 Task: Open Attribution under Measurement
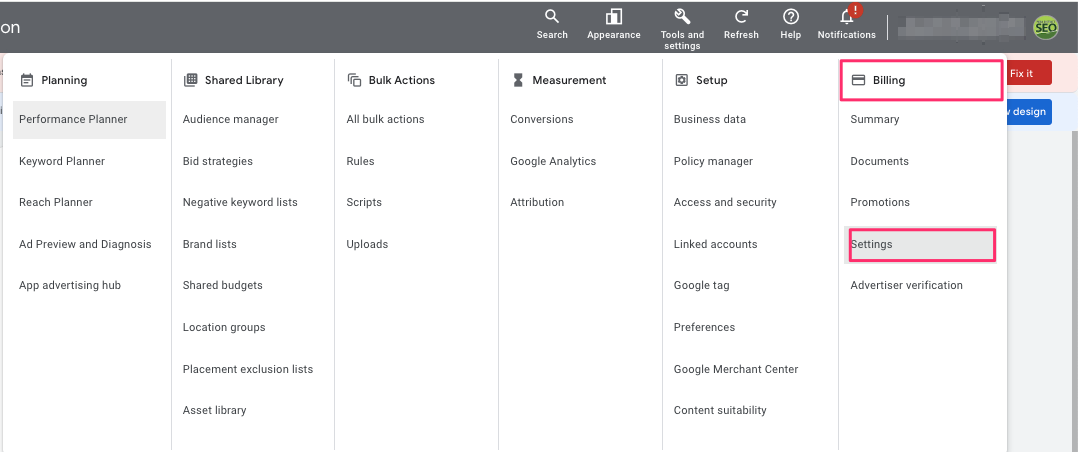537,202
